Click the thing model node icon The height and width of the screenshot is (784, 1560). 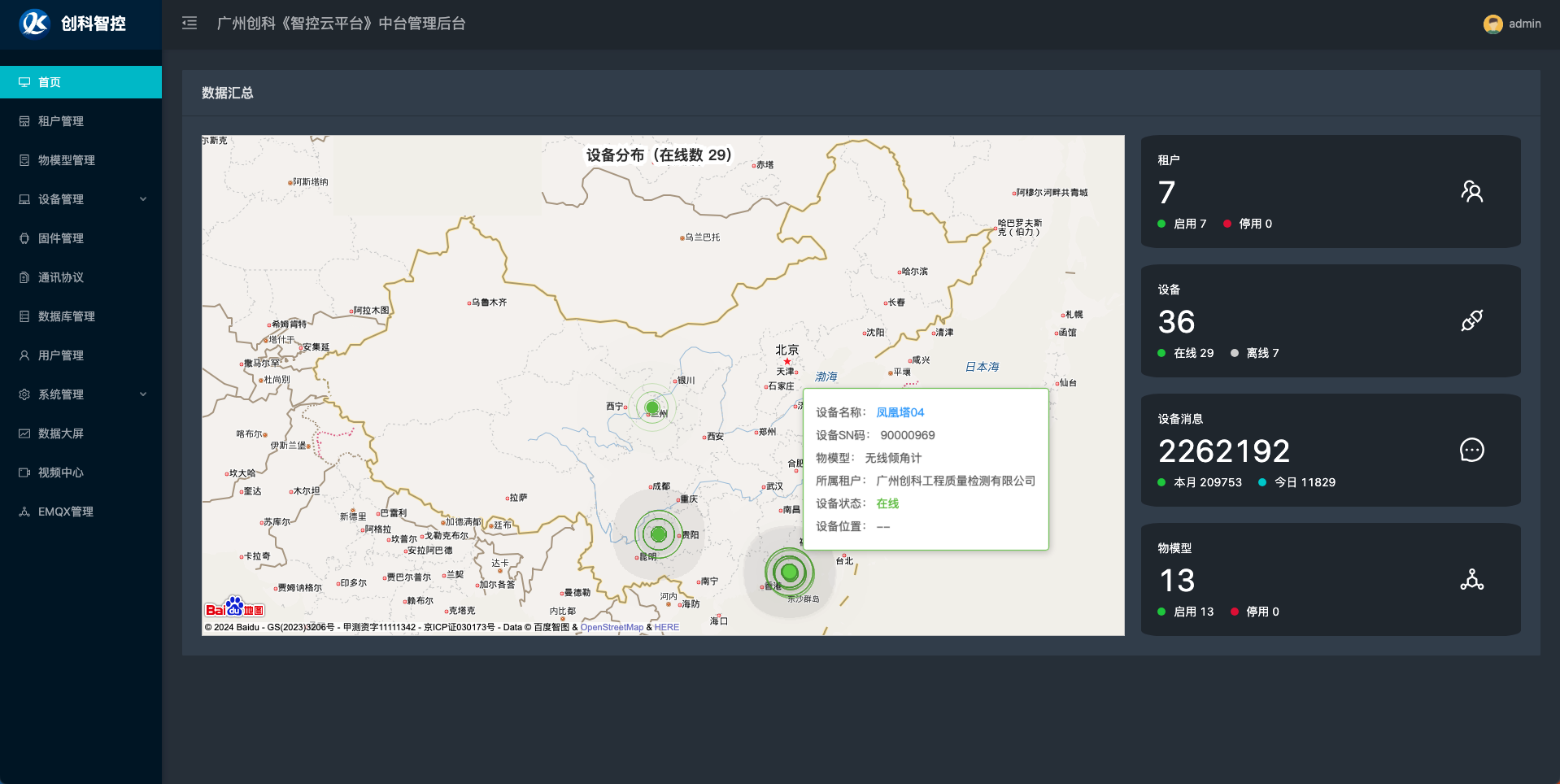point(1471,580)
